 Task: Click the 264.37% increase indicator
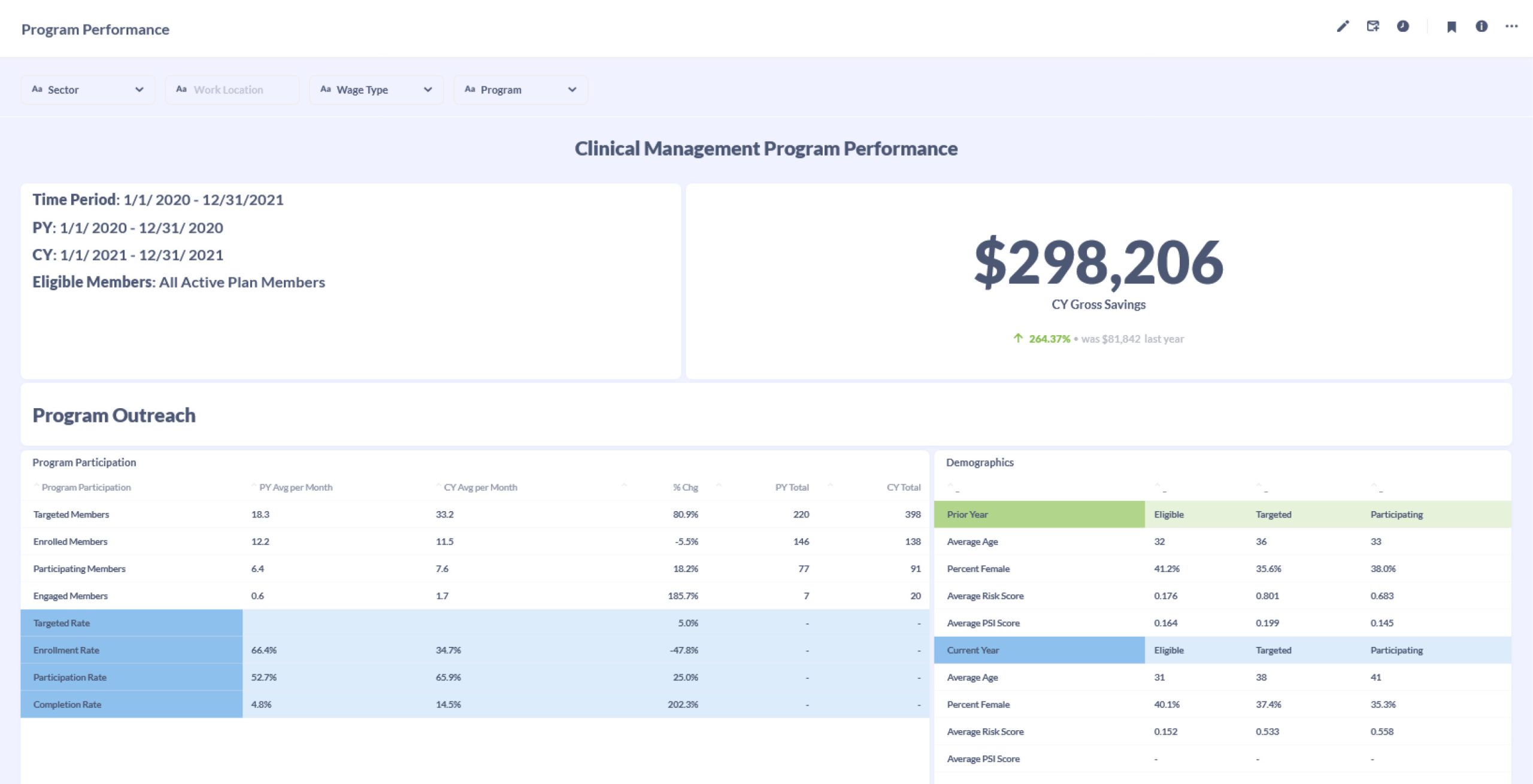point(1042,339)
